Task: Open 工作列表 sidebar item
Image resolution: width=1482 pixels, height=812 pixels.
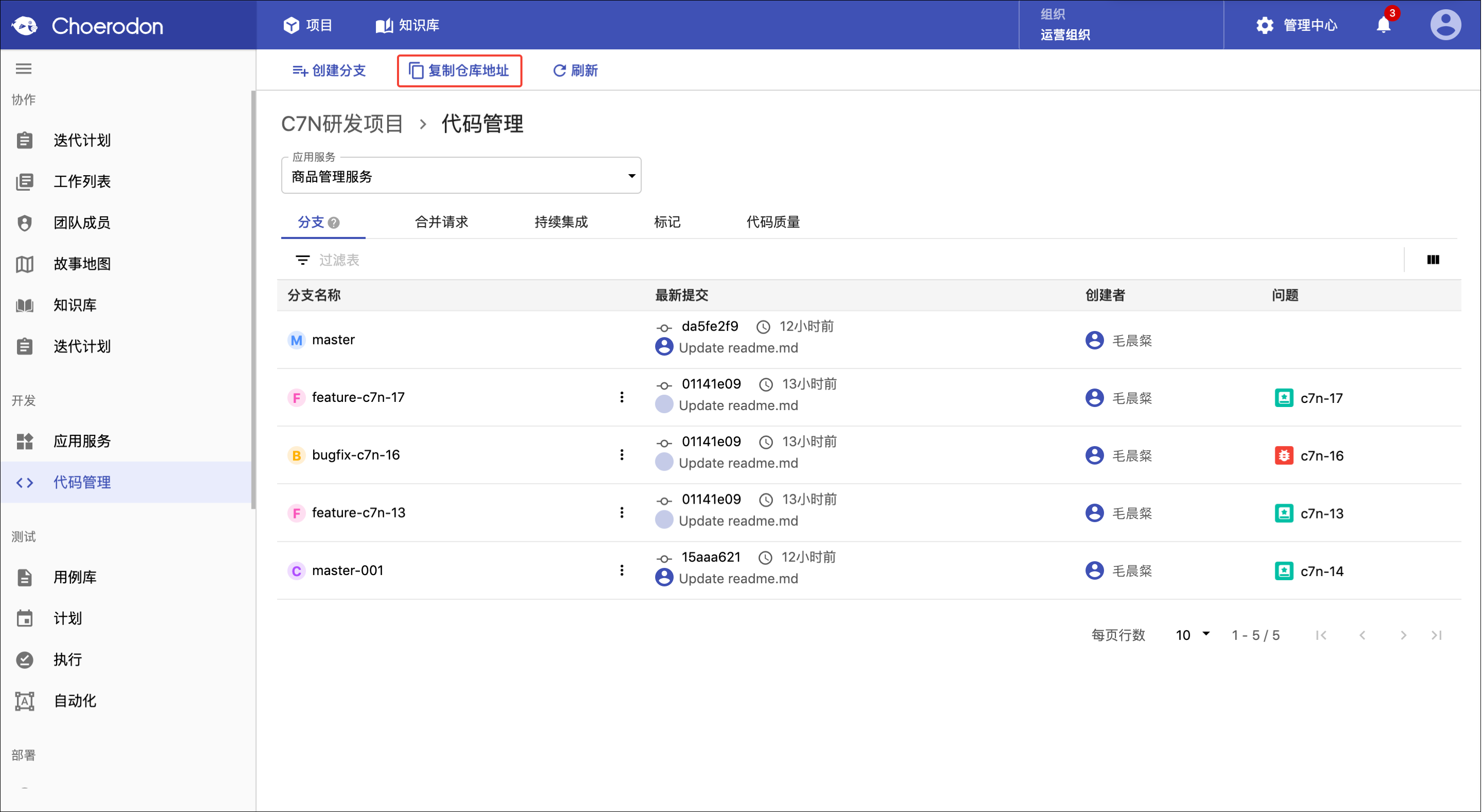Action: pyautogui.click(x=125, y=181)
